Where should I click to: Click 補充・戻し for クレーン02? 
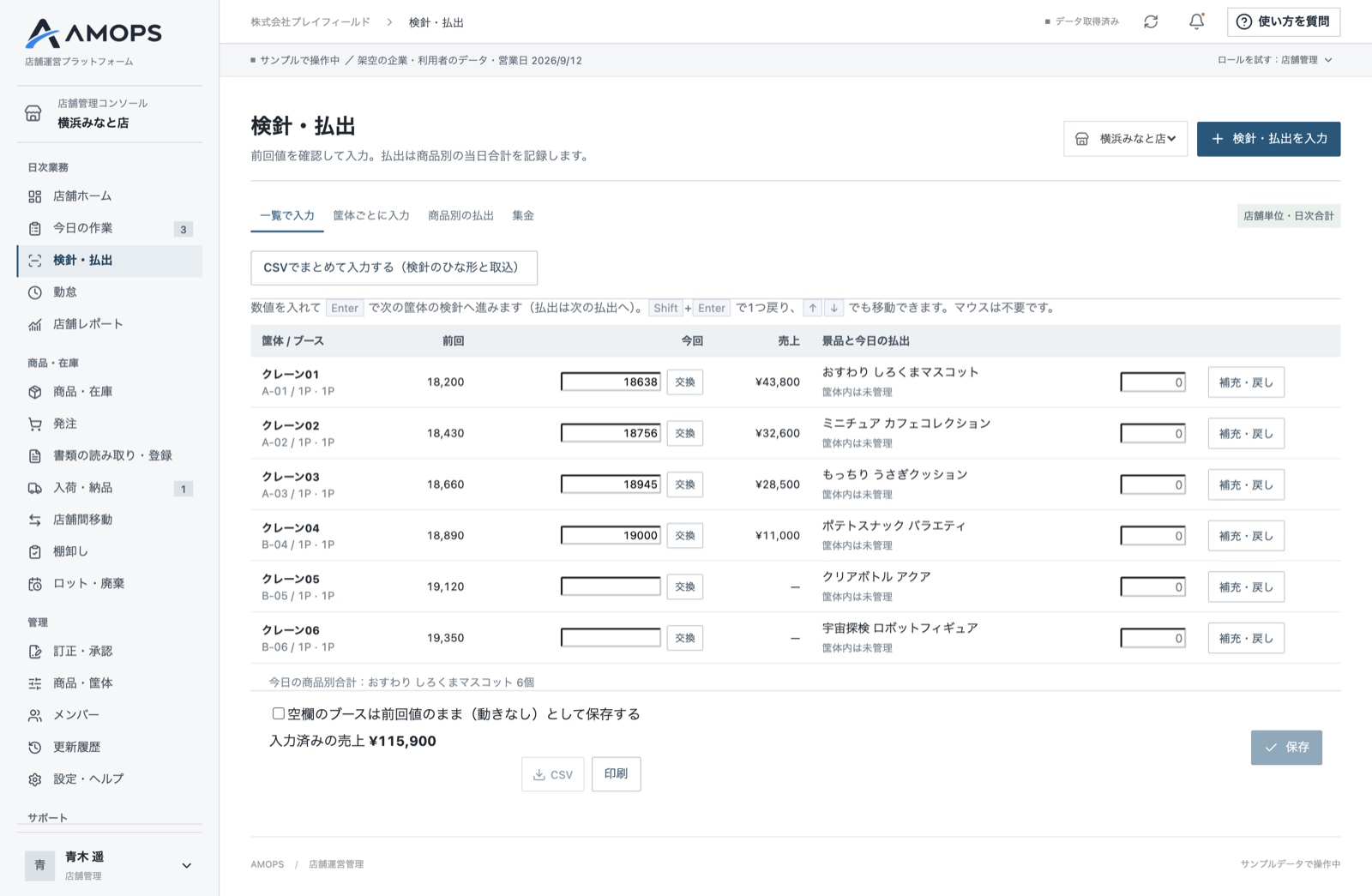click(x=1246, y=434)
